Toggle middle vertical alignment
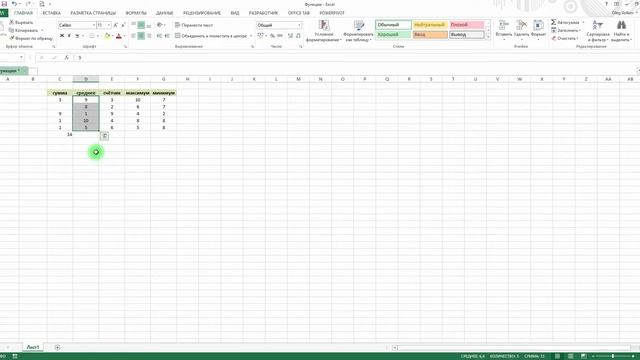Image resolution: width=640 pixels, height=360 pixels. 141,25
